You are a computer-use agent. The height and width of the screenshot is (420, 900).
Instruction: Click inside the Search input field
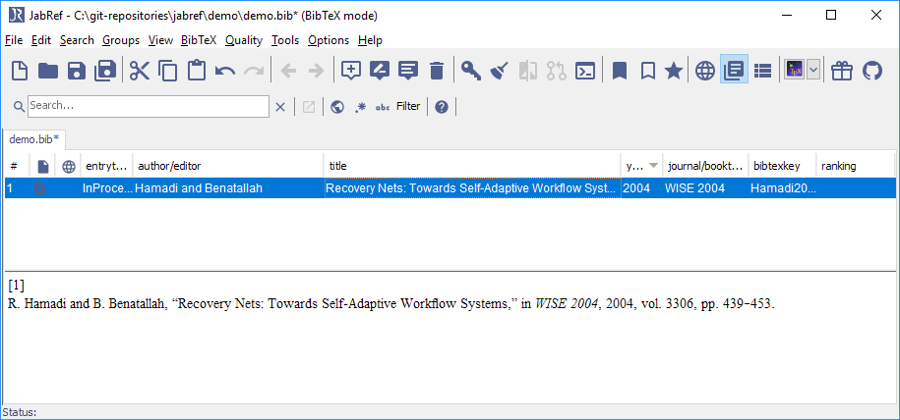click(x=147, y=106)
